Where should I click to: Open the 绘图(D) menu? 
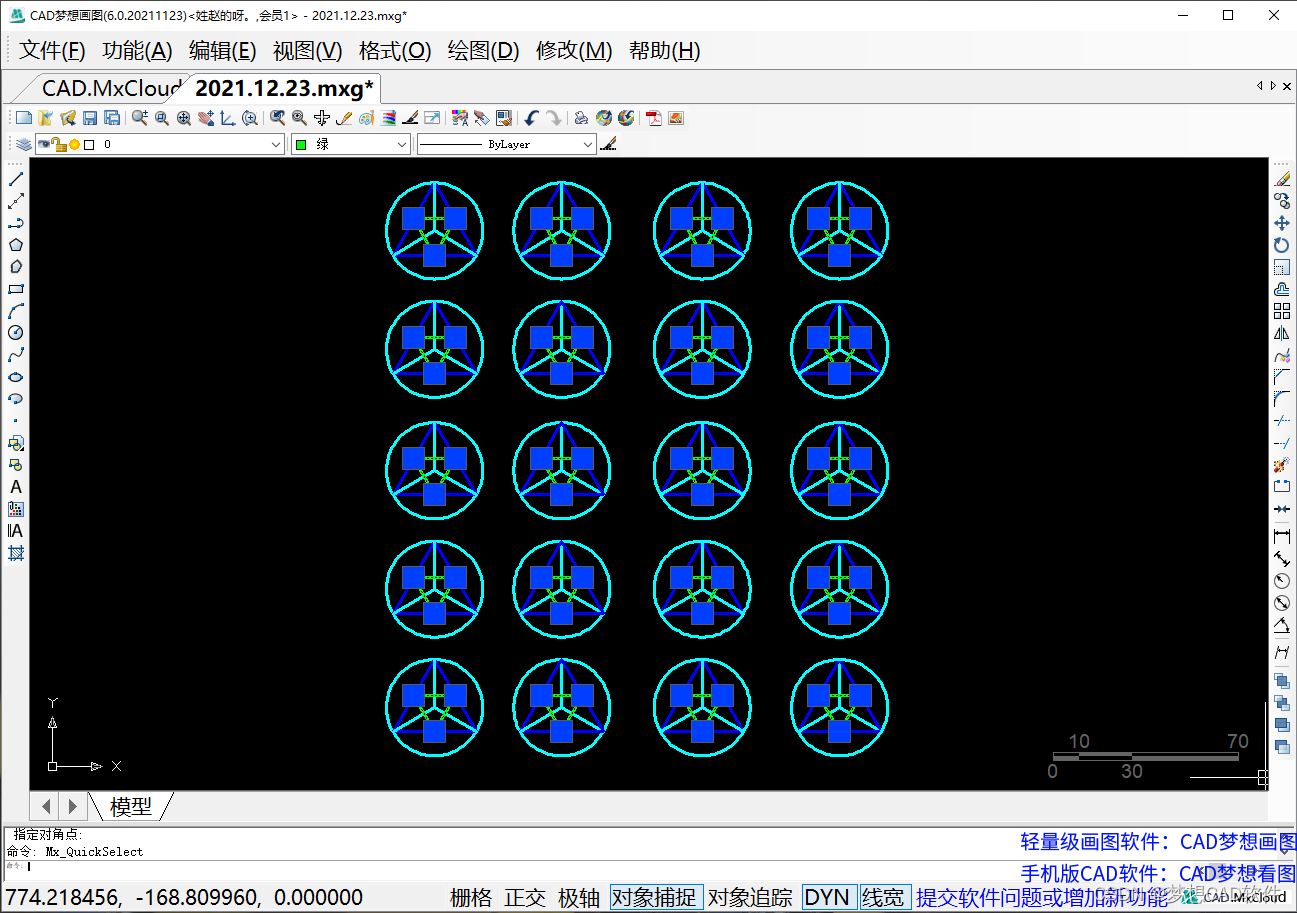pyautogui.click(x=484, y=51)
